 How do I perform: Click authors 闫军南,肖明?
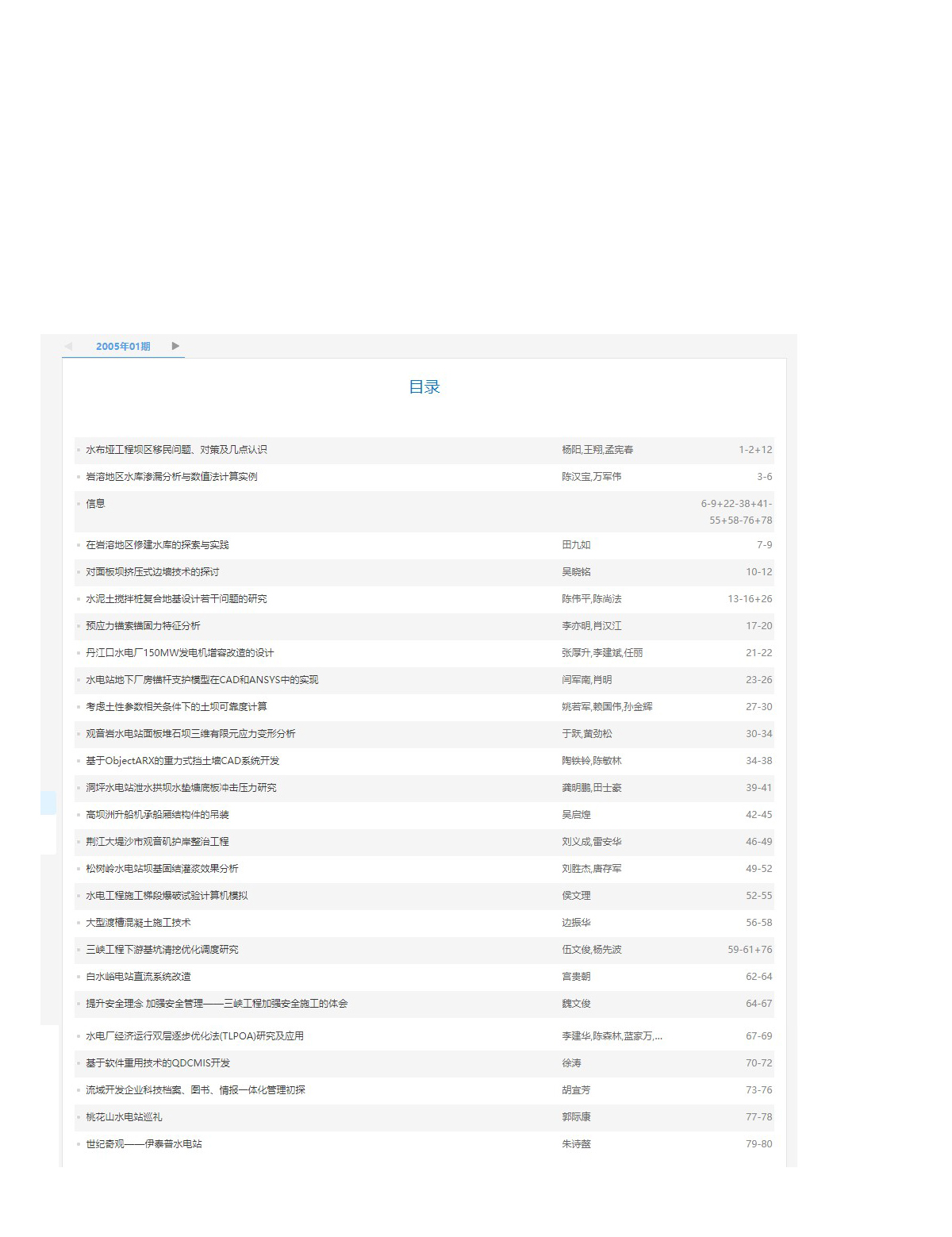point(587,680)
